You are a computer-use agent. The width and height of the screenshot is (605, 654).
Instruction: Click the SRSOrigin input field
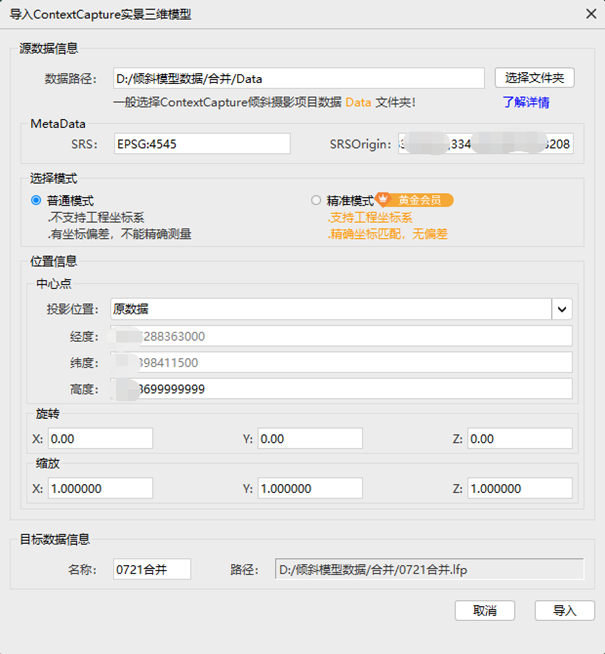tap(486, 144)
